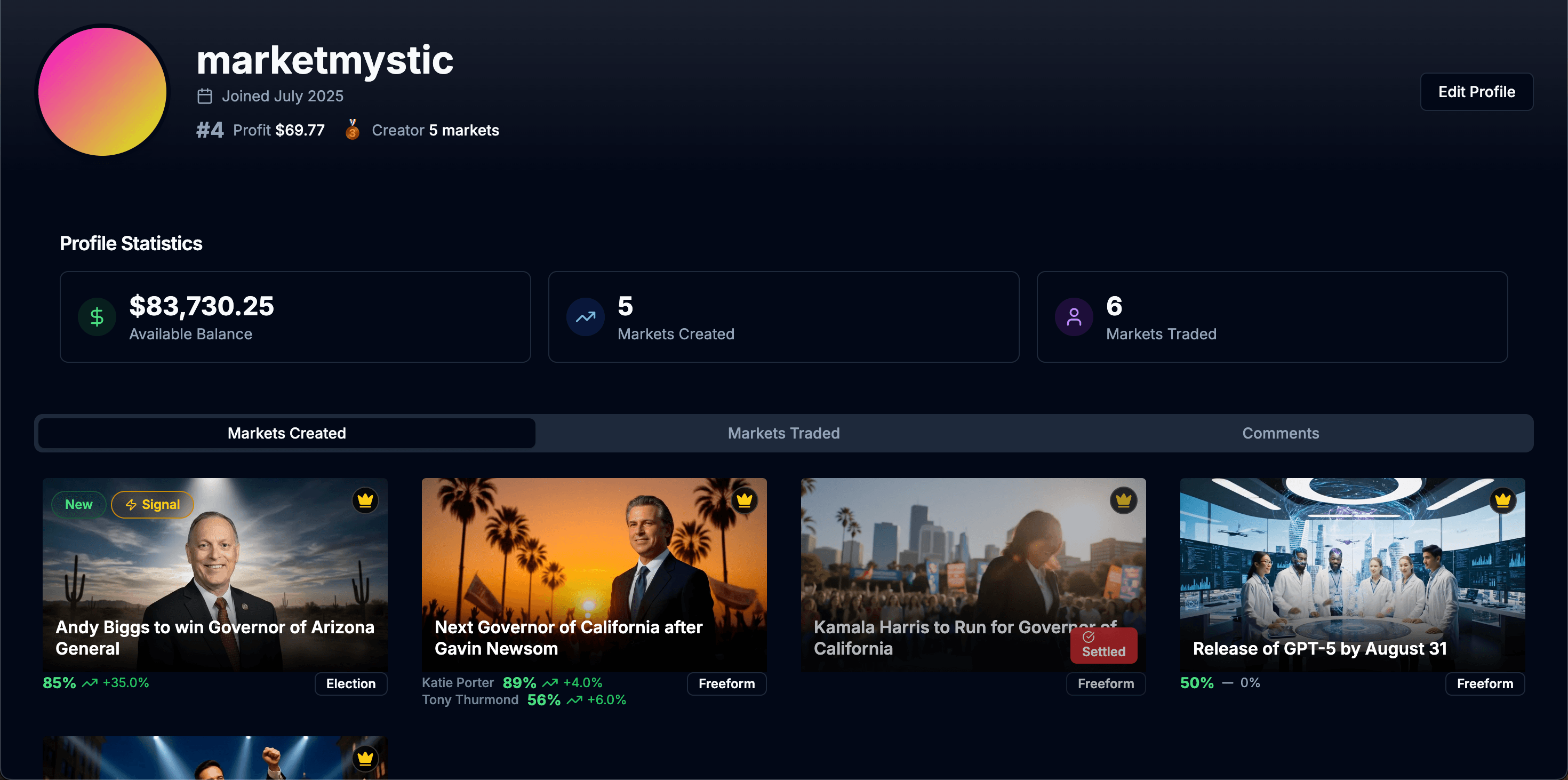
Task: Click the Profit $69.77 text
Action: click(x=279, y=130)
